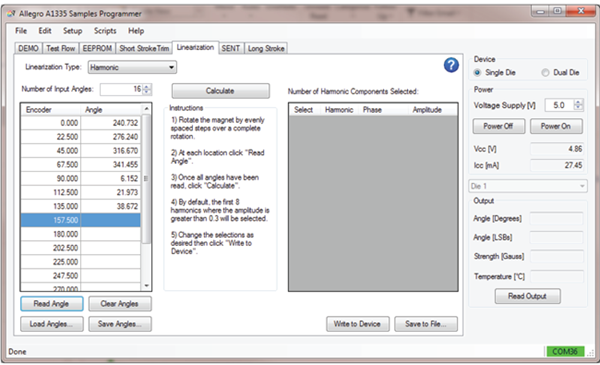Click the angle table scrollbar up arrow

[x=146, y=109]
